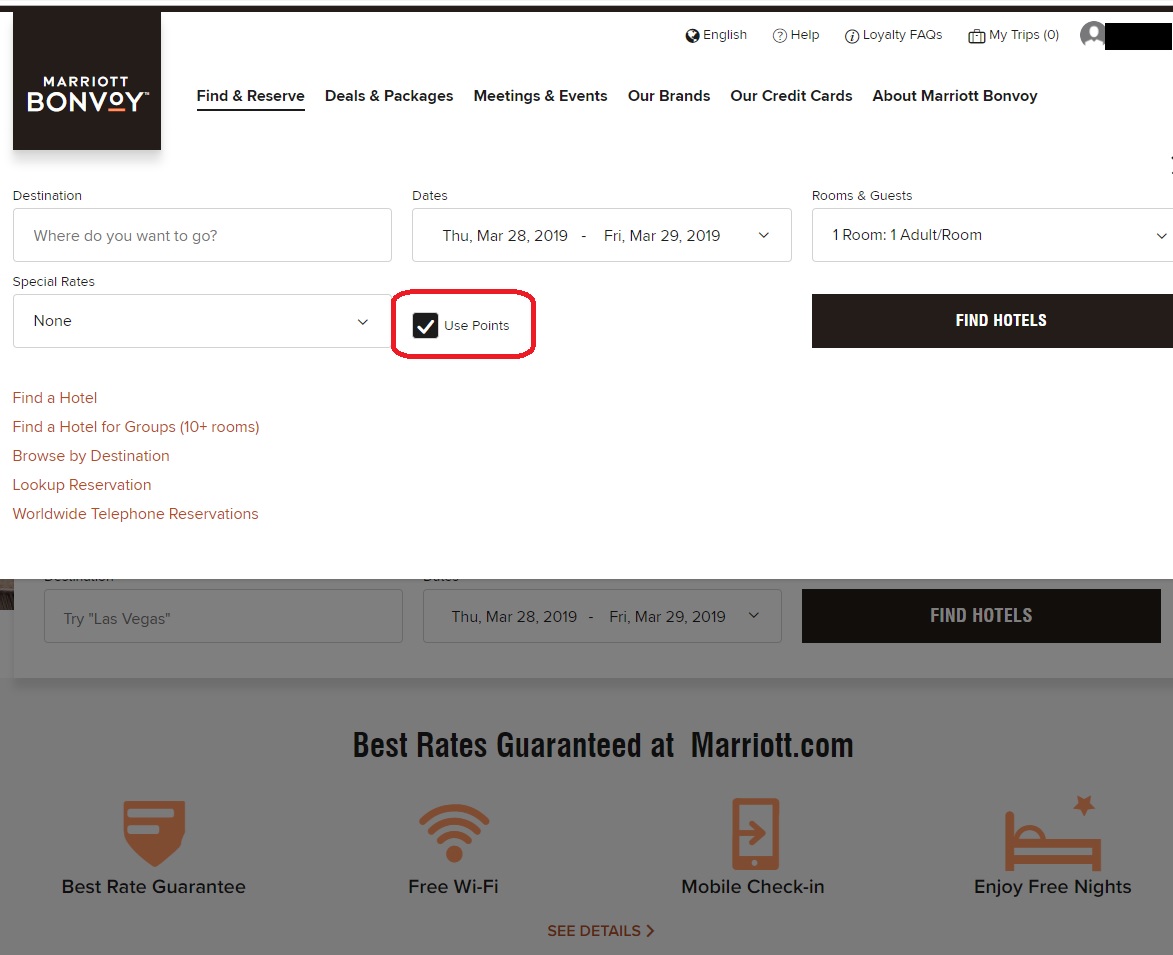Uncheck the Use Points checkbox

coord(425,325)
